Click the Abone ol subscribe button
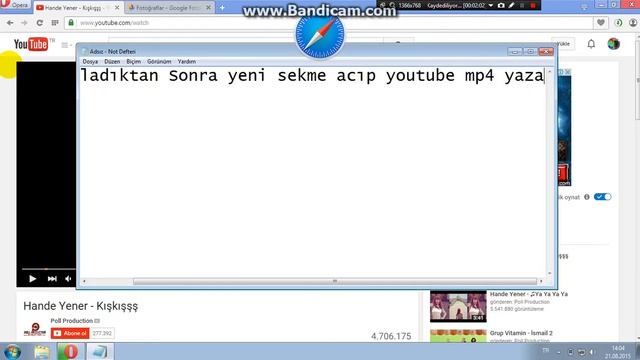This screenshot has width=640, height=360. point(70,333)
